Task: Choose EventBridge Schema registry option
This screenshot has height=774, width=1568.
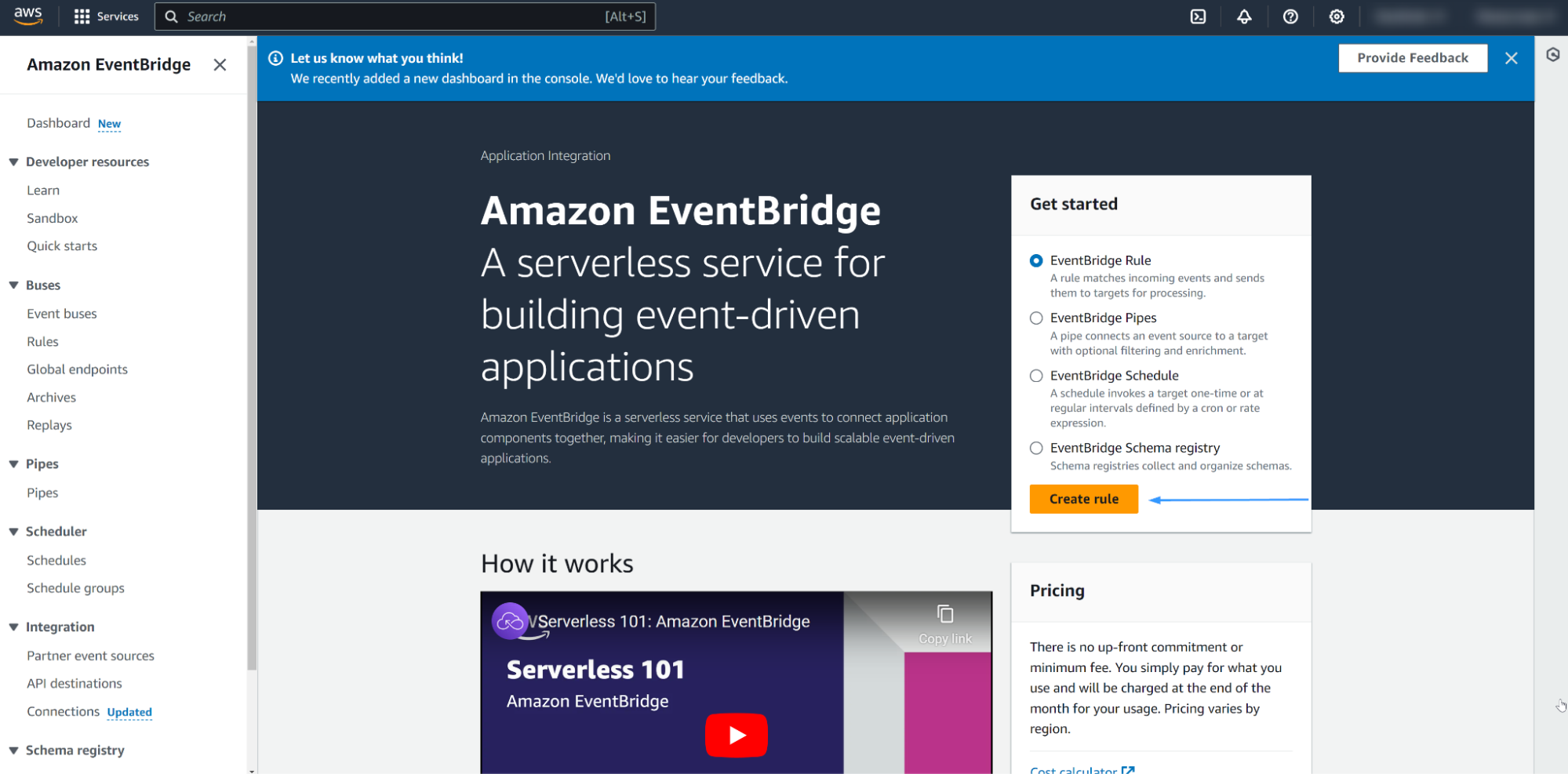Action: coord(1036,448)
